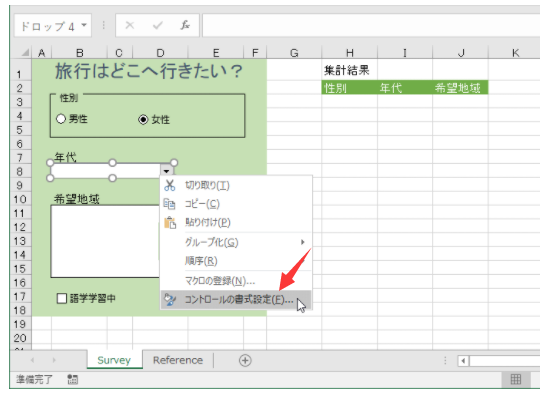Switch to Normal view grid icon
This screenshot has height=394, width=545.
[516, 379]
